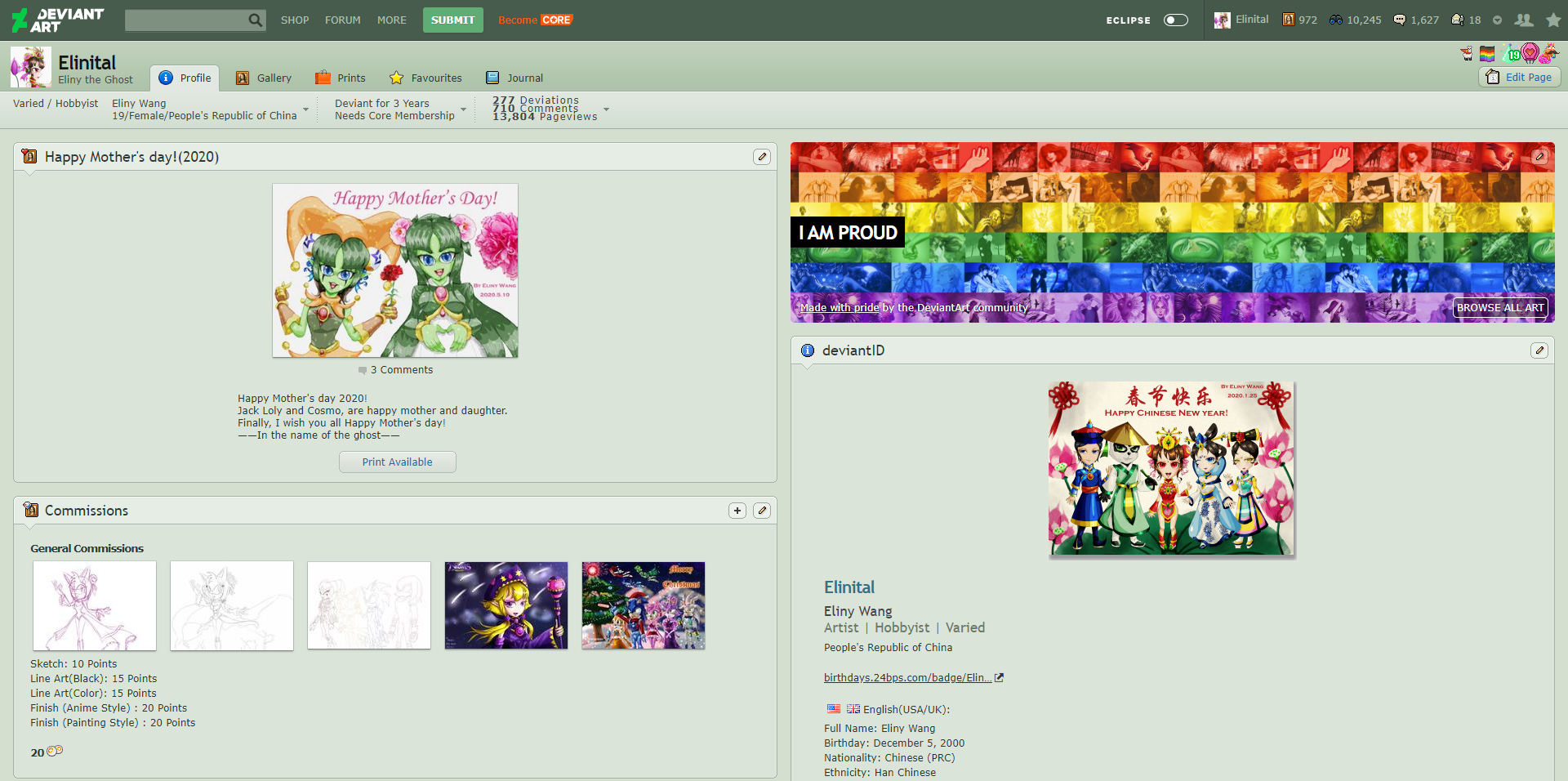Toggle the Eclipse switch on
This screenshot has width=1568, height=781.
[x=1176, y=20]
